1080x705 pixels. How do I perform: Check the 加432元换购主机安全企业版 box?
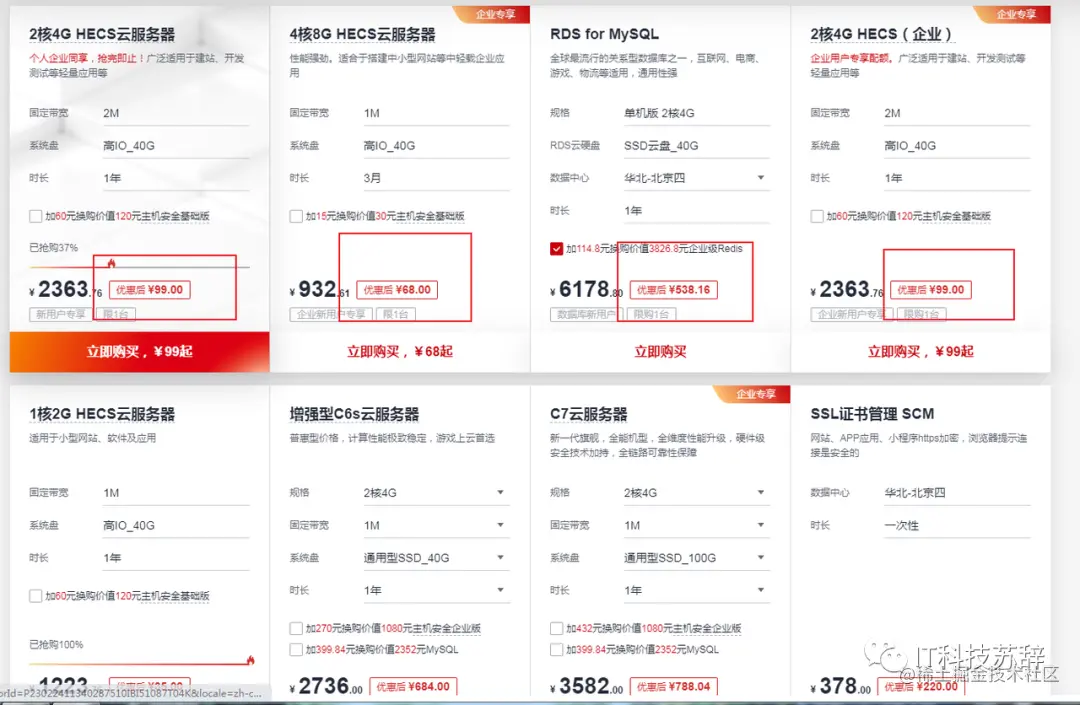click(557, 629)
